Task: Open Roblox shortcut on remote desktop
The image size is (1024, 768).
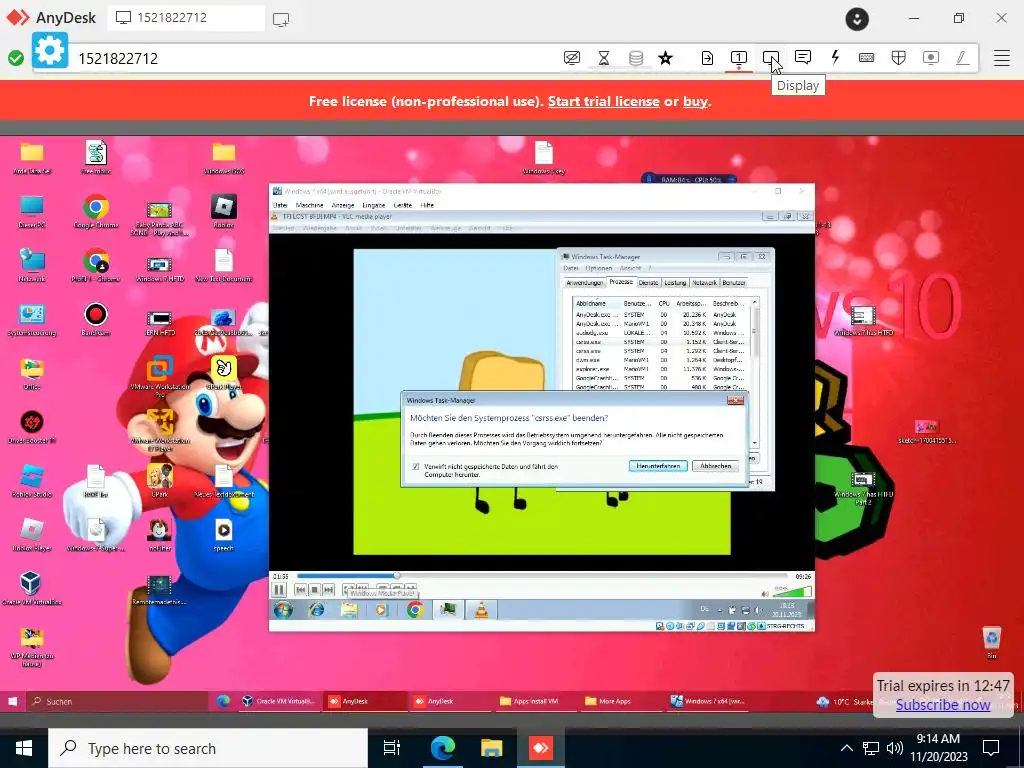Action: pos(223,212)
